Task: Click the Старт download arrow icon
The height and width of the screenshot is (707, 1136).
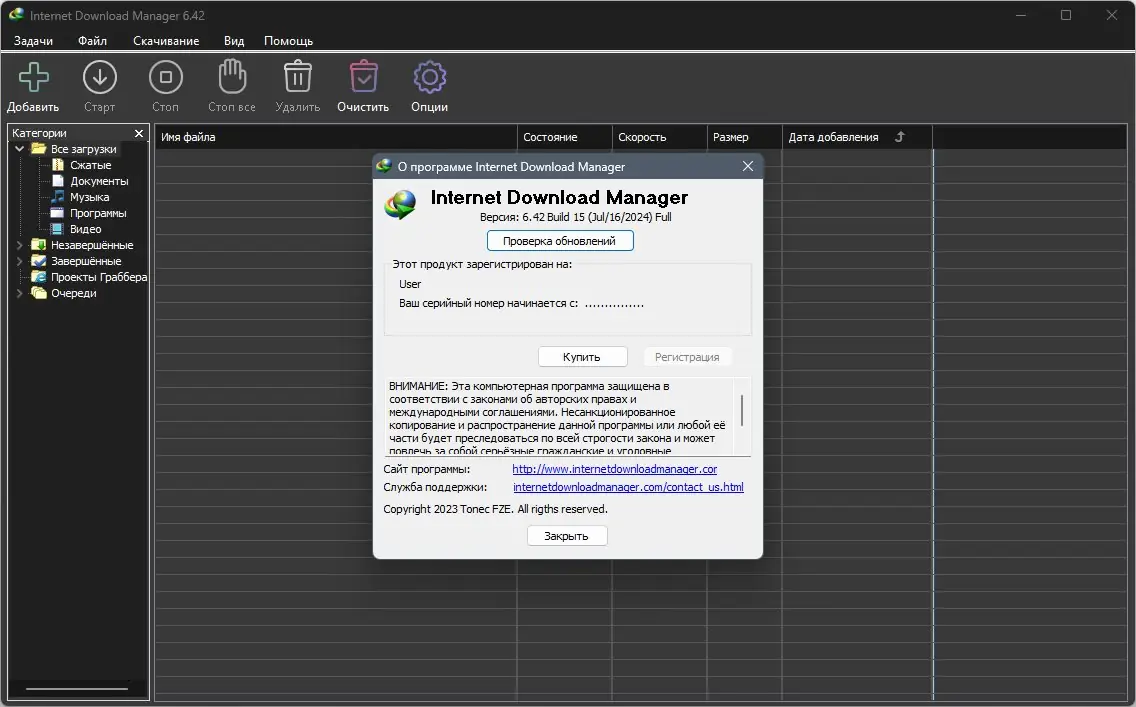Action: (99, 77)
